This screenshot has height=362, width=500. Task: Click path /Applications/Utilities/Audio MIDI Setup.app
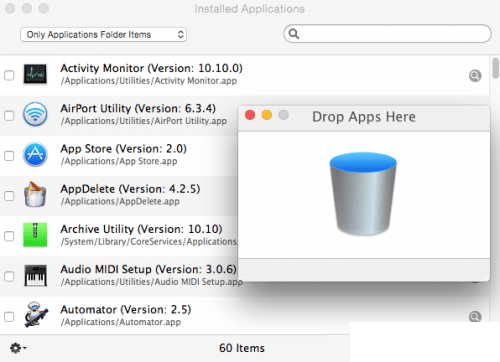(152, 282)
